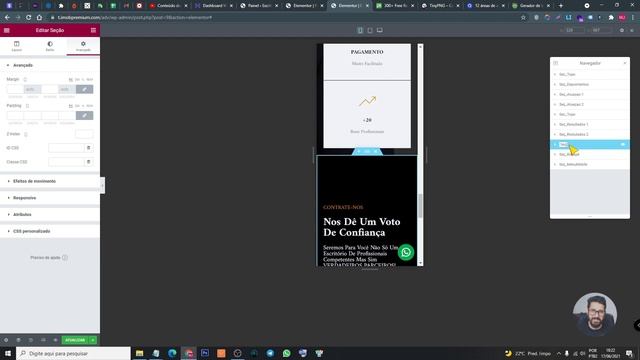Open Telegram from the taskbar

coord(270,353)
